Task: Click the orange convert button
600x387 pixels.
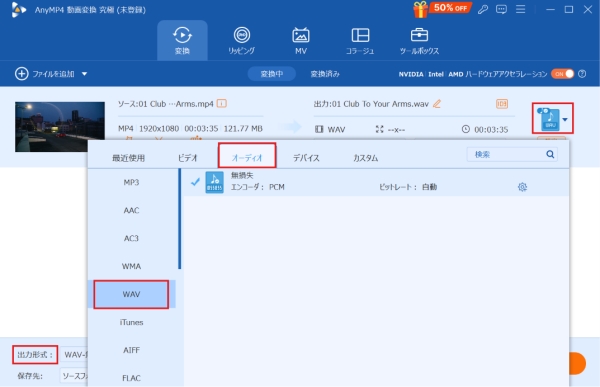Action: pos(577,363)
